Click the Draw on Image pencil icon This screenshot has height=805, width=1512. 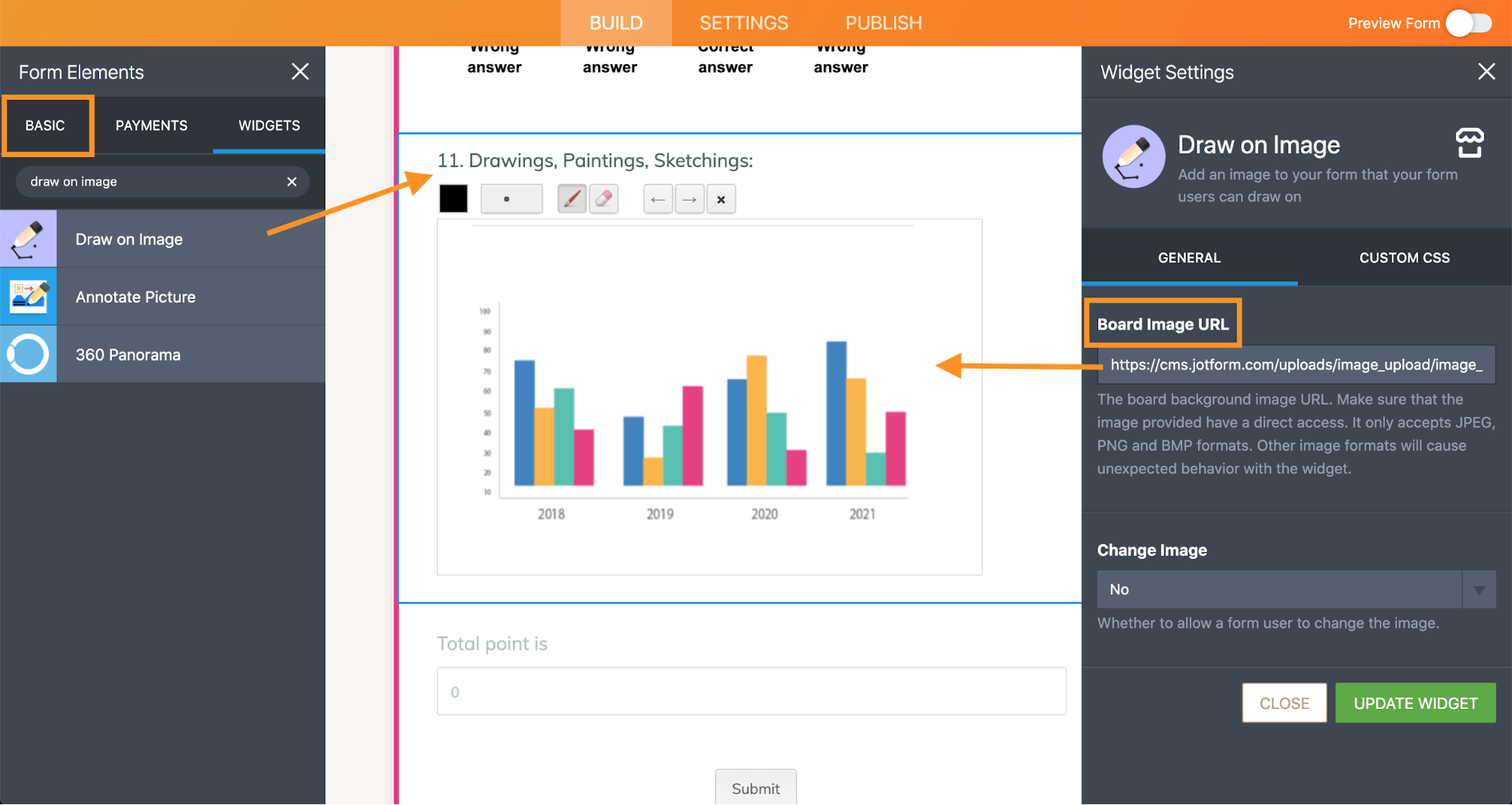tap(28, 239)
